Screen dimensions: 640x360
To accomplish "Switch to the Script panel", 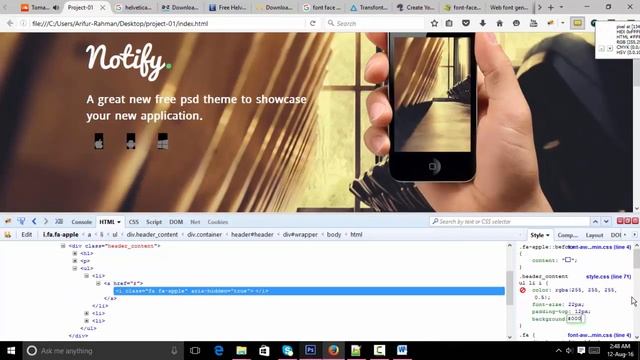I will pos(154,222).
